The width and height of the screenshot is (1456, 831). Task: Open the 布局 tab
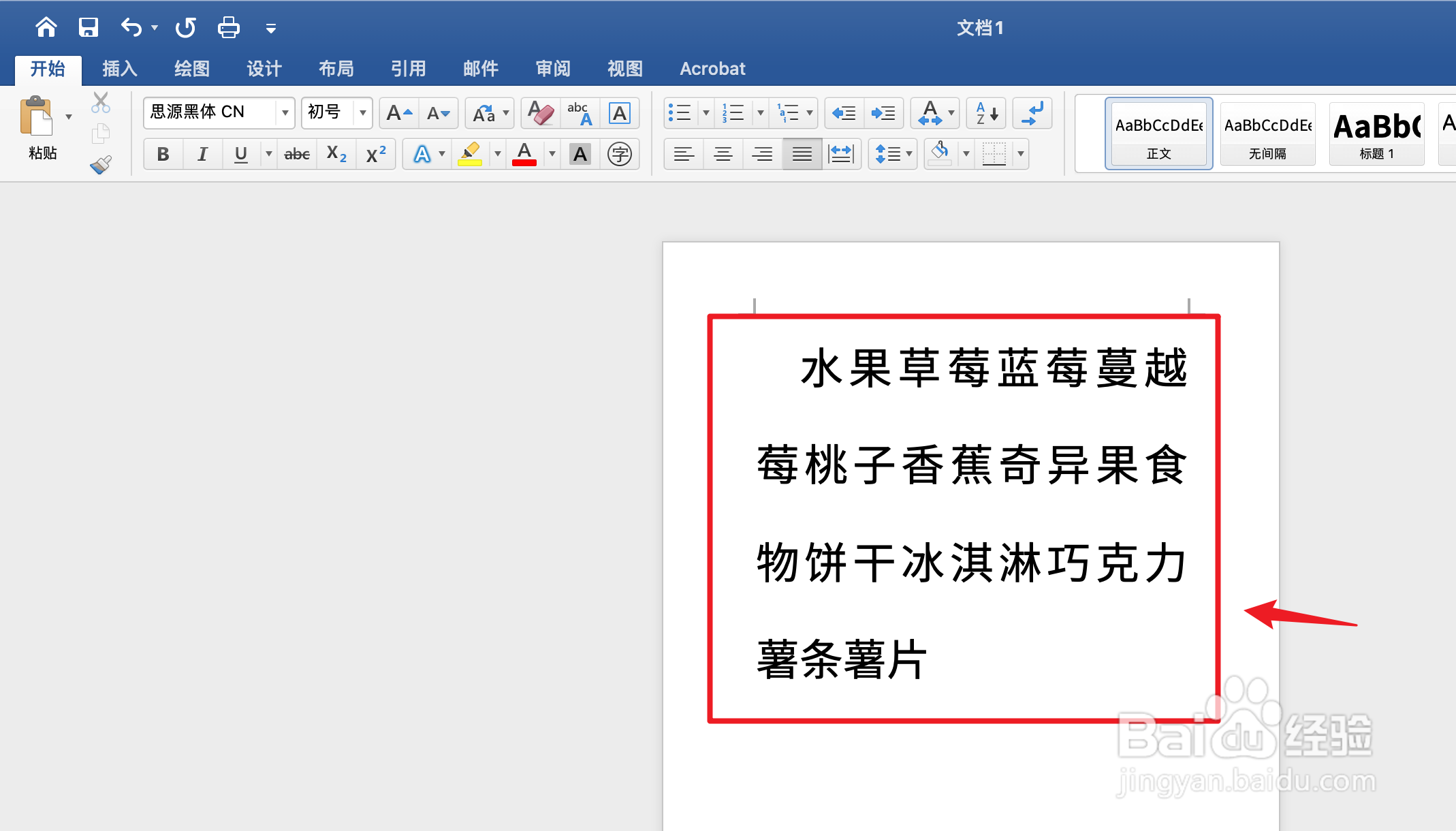pos(336,69)
